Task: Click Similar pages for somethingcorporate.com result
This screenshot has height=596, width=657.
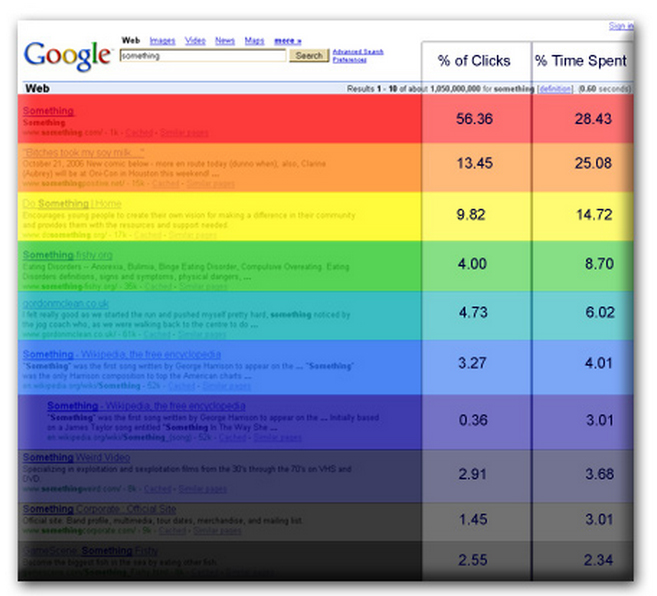Action: coord(217,531)
